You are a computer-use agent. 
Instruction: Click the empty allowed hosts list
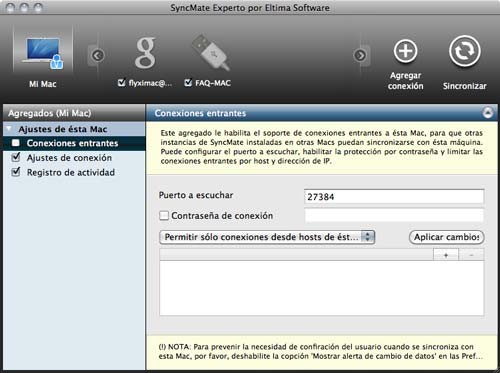coord(322,288)
